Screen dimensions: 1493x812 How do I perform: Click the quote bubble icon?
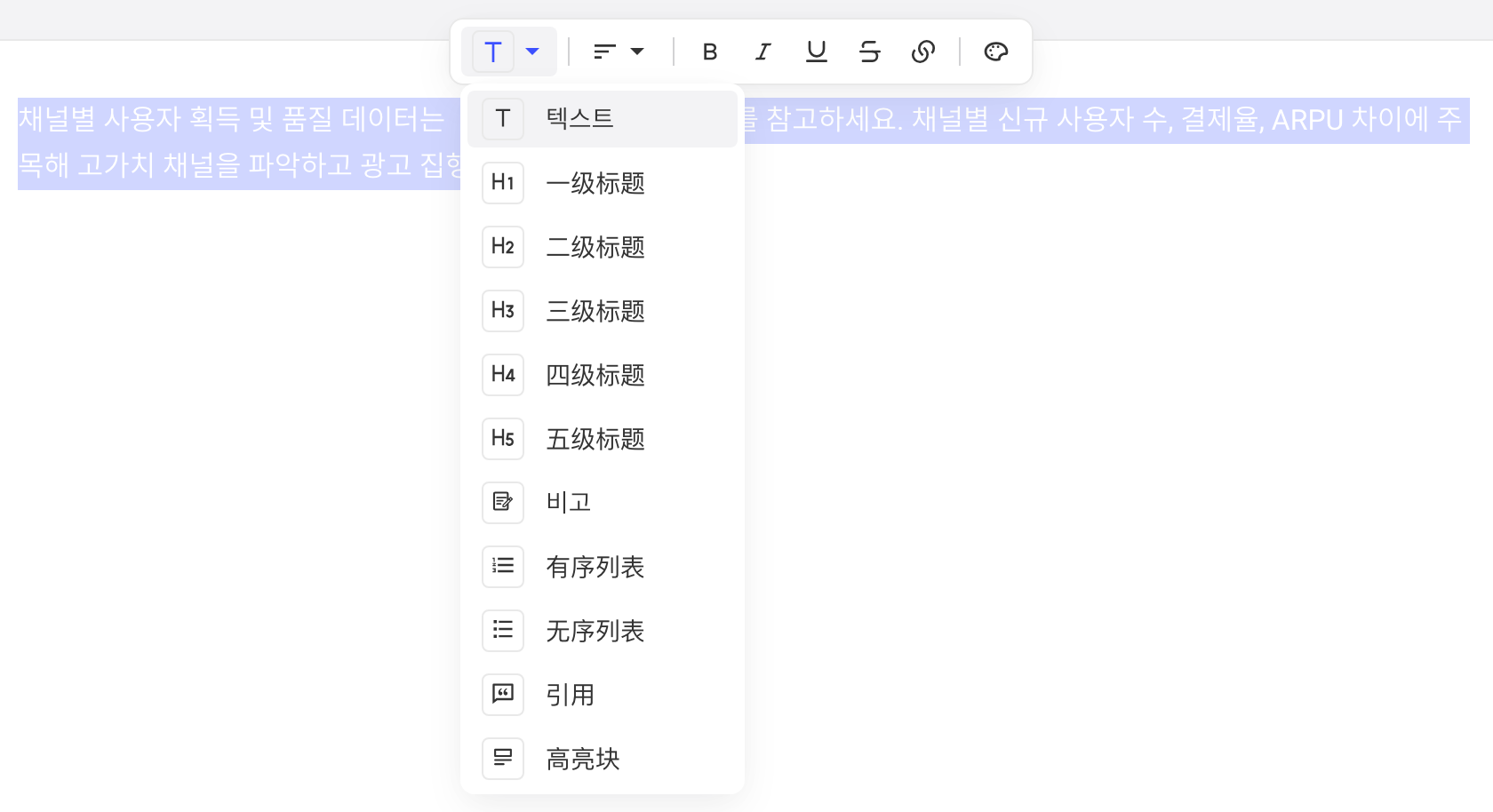(x=503, y=695)
